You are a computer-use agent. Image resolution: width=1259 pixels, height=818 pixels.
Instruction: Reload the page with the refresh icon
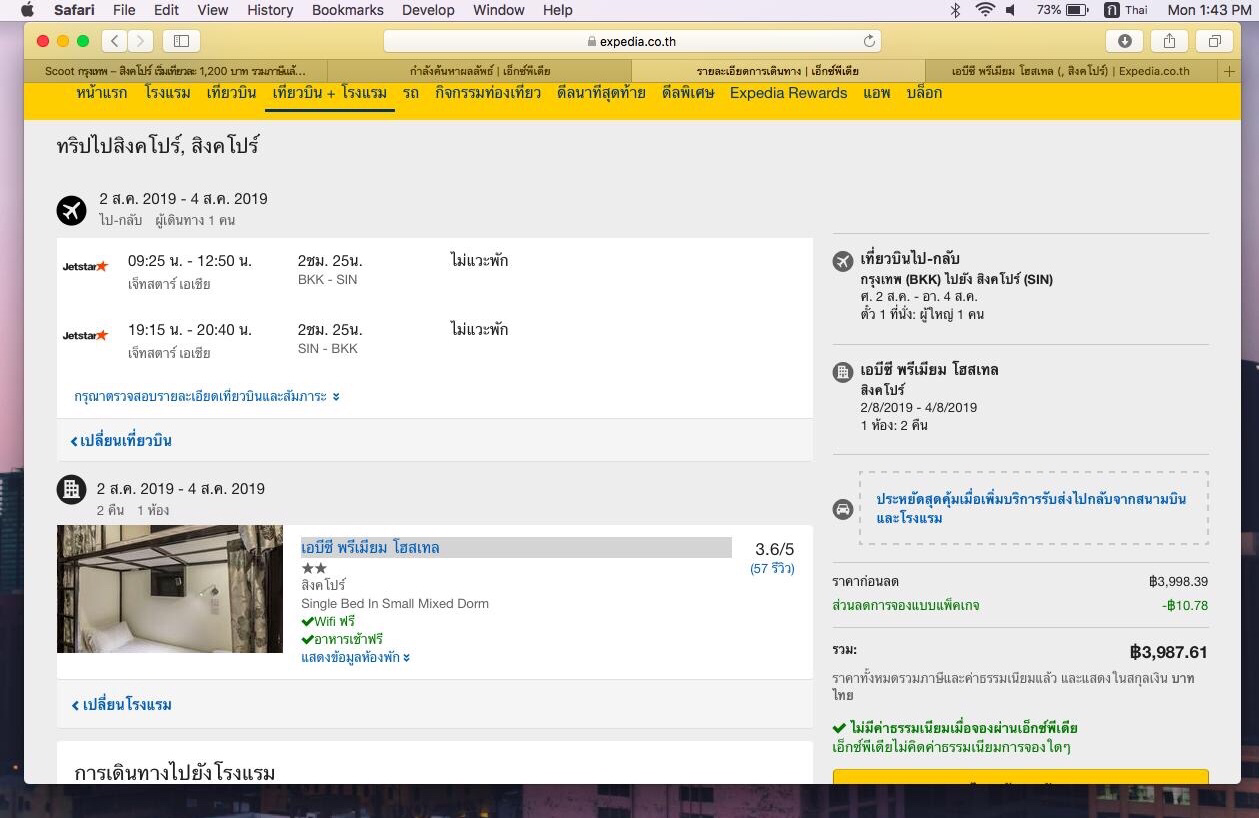point(869,41)
